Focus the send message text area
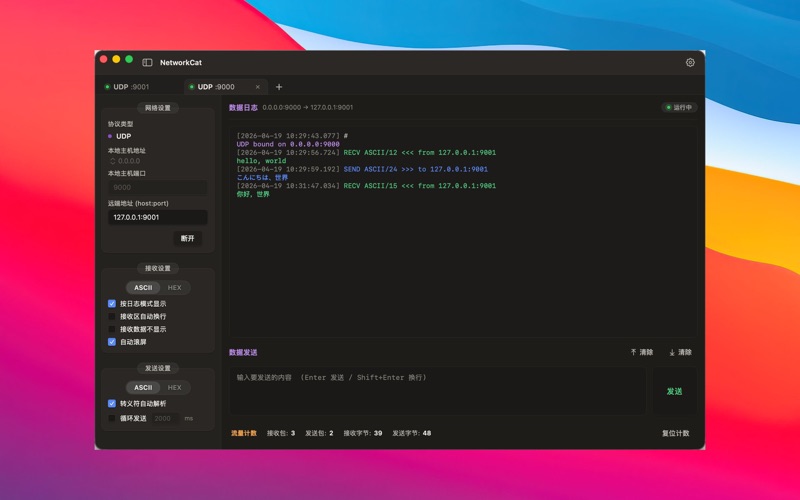 (x=438, y=391)
